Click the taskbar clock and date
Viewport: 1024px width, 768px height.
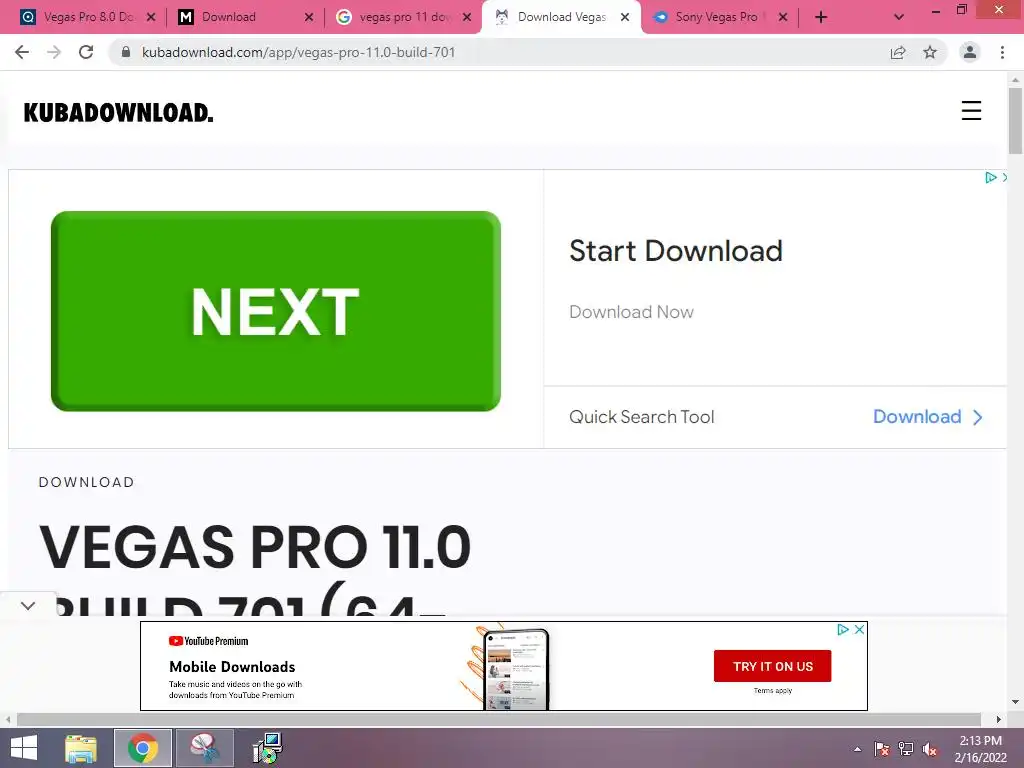point(980,749)
